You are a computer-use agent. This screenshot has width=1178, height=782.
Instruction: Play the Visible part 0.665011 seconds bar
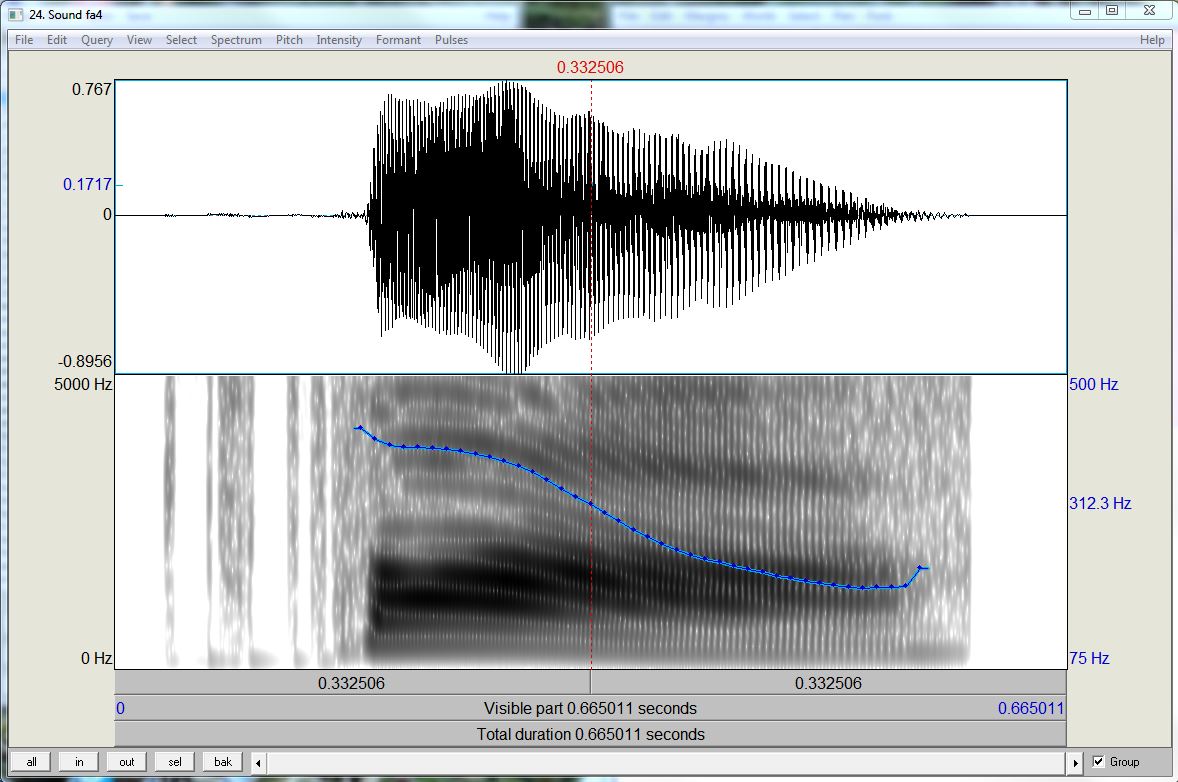pos(591,708)
